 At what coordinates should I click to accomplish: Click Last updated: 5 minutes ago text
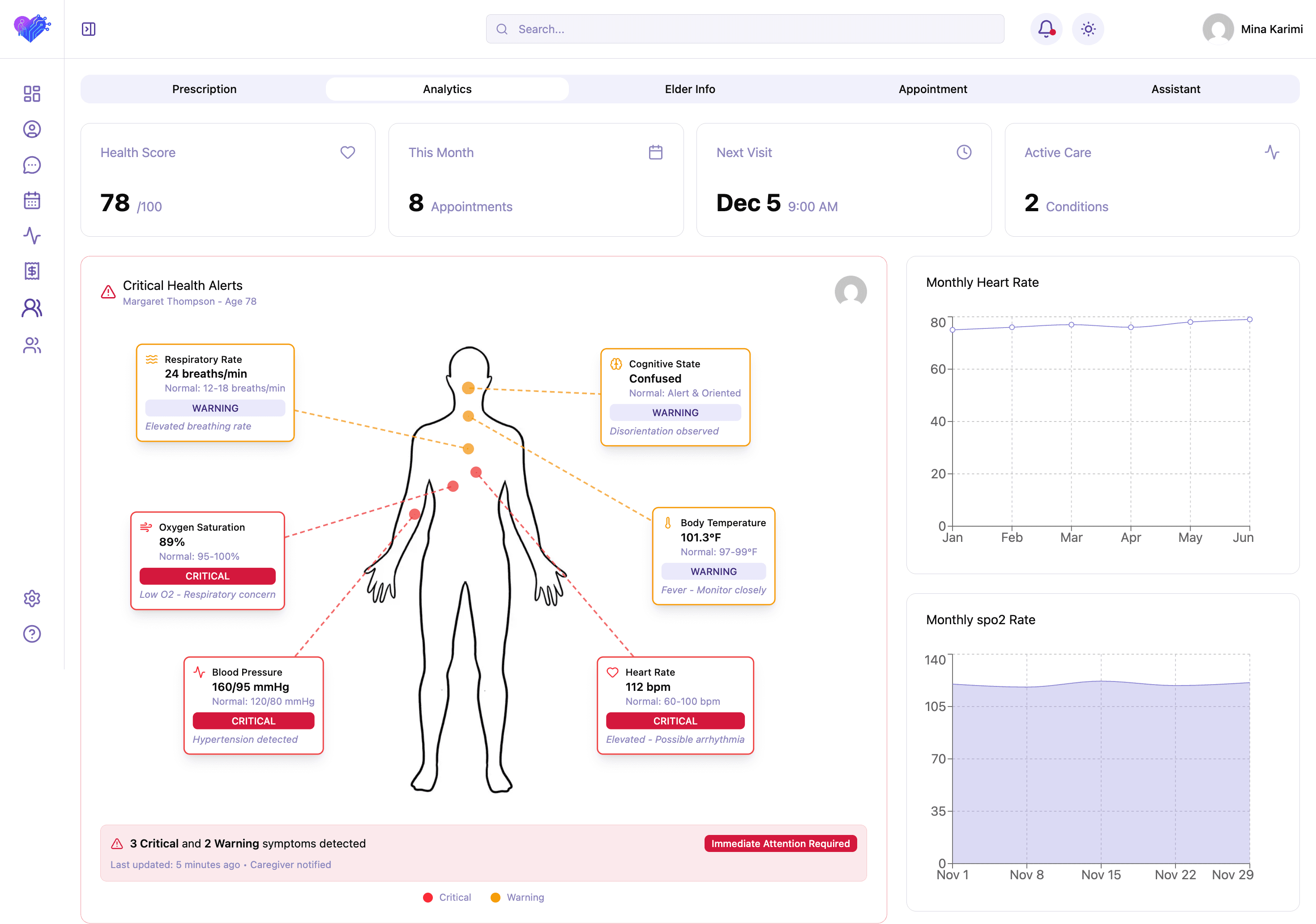pos(175,865)
